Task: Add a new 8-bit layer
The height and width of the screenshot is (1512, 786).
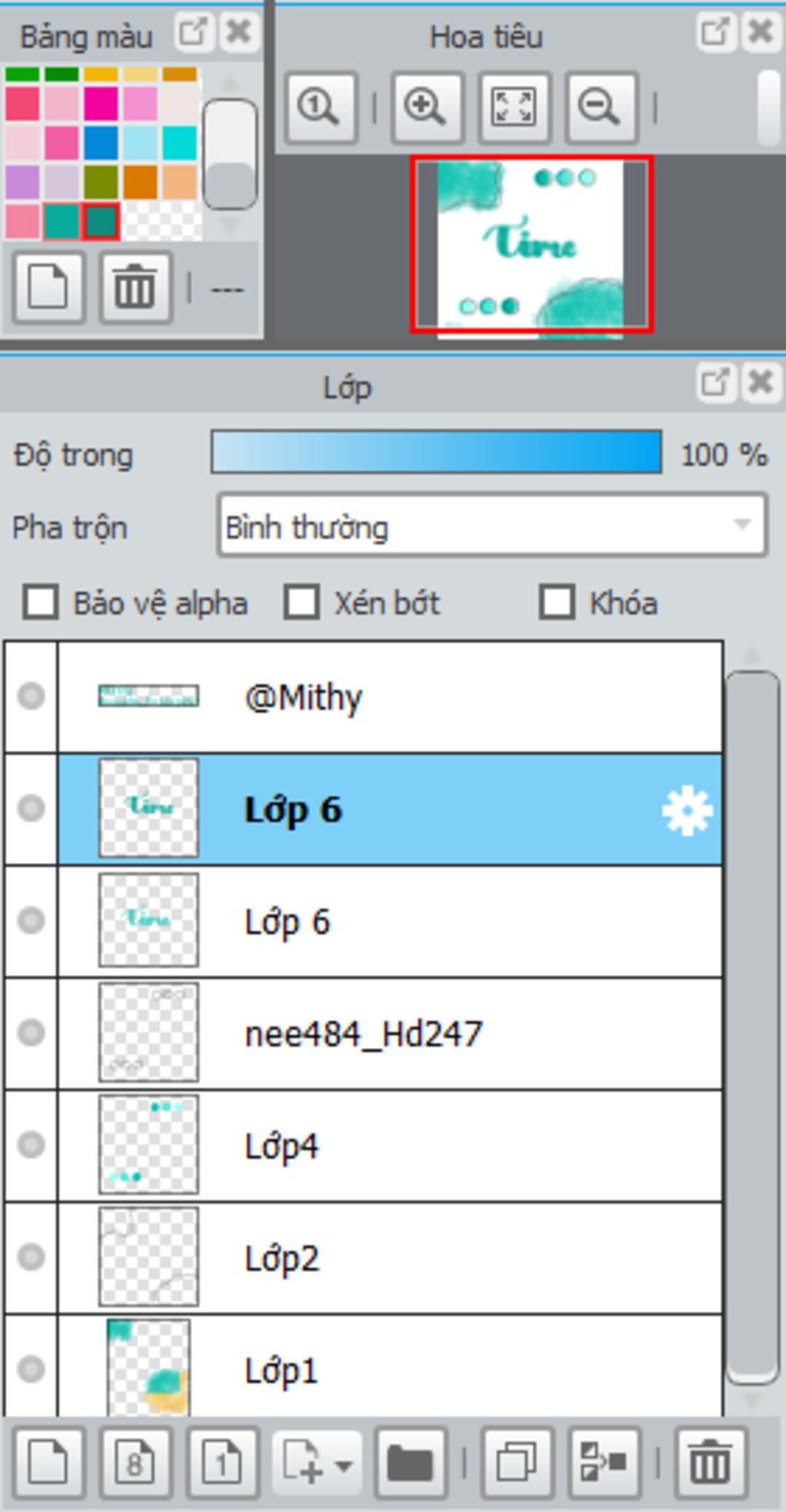Action: tap(135, 1463)
